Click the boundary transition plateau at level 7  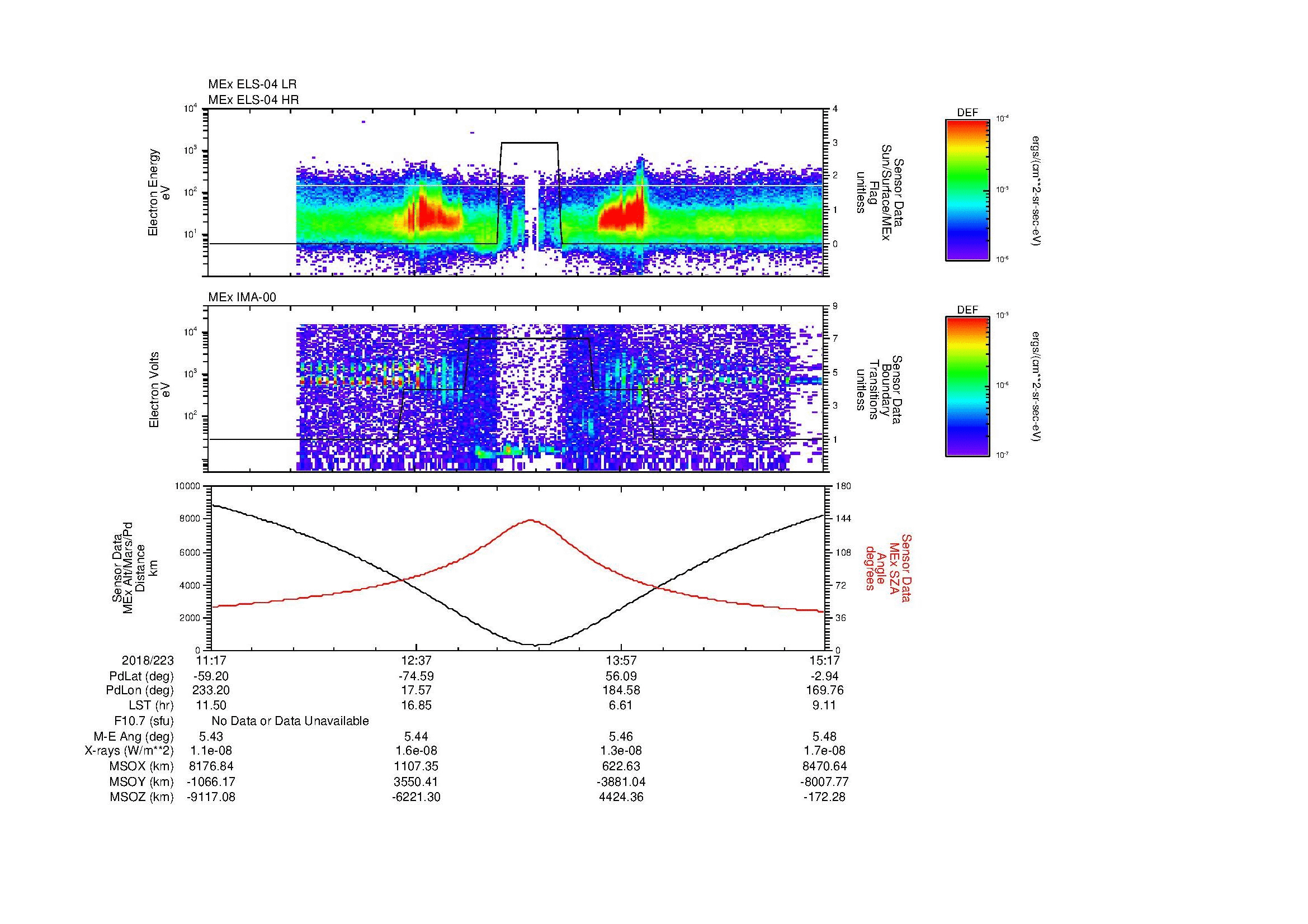pyautogui.click(x=528, y=339)
